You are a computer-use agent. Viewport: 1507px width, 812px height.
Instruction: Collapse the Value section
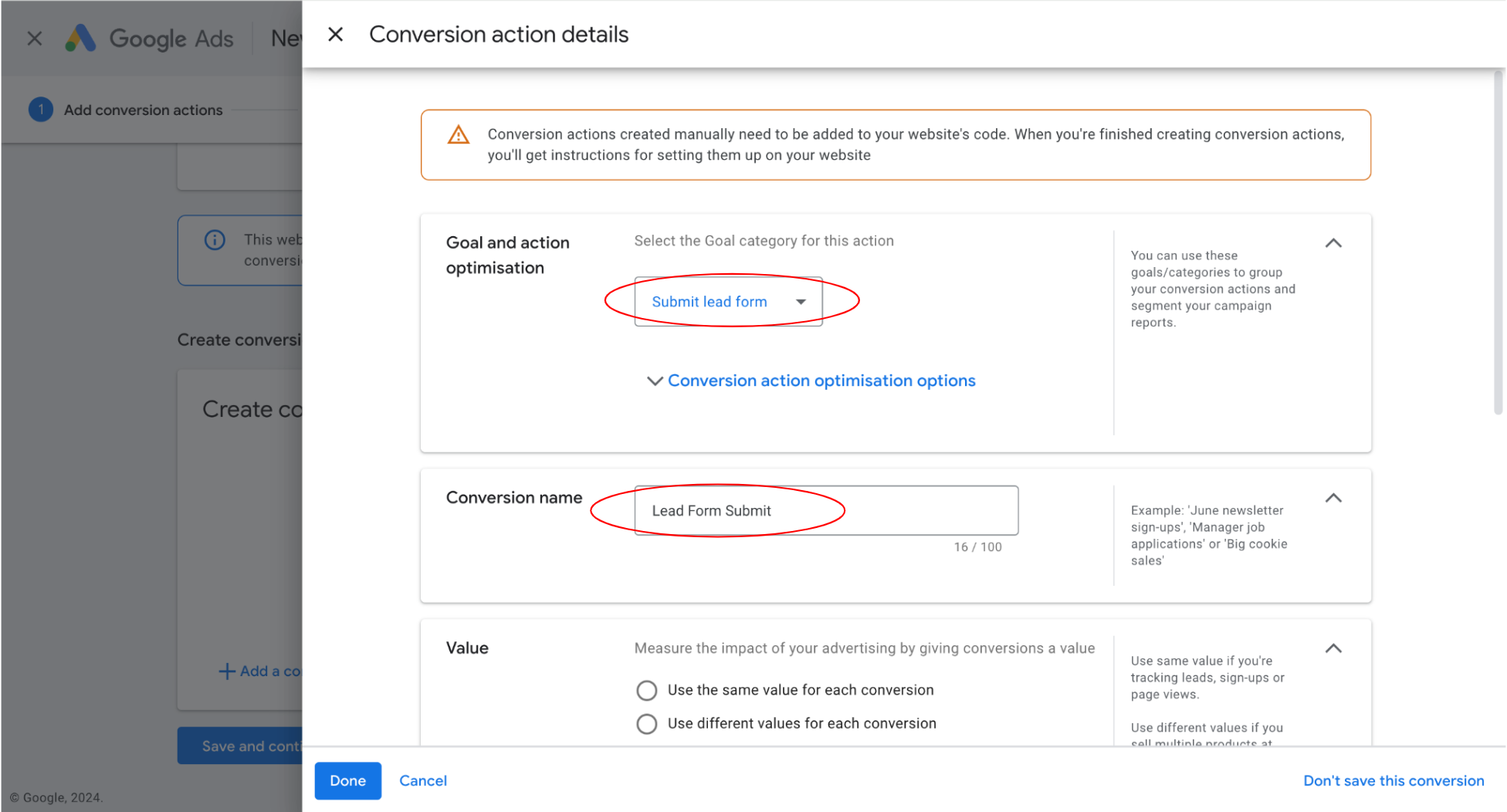1333,648
